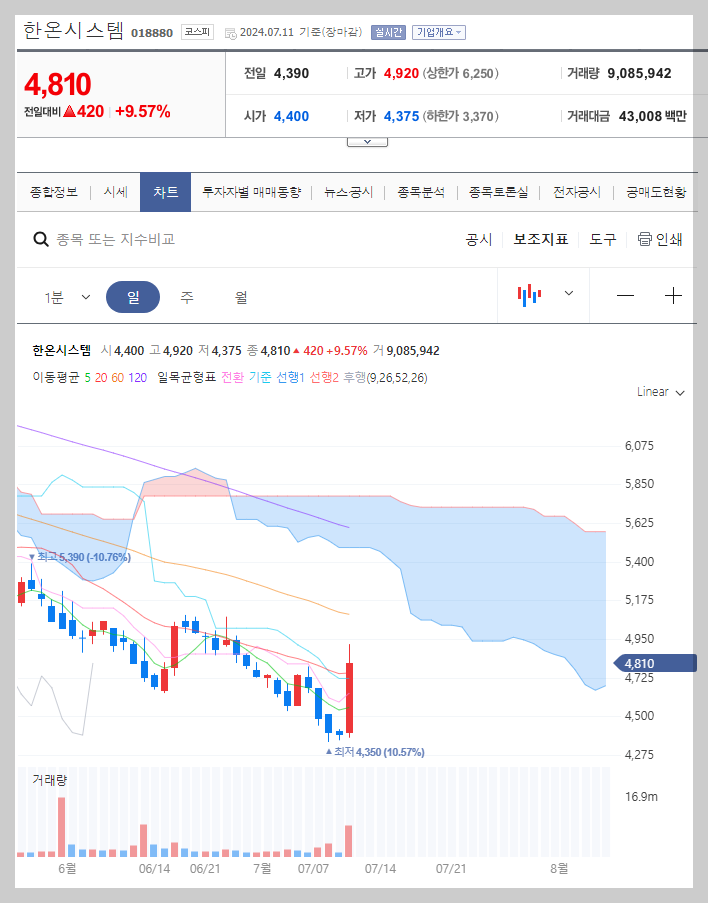Viewport: 708px width, 903px height.
Task: Open the 도구 chart tools
Action: [x=601, y=239]
